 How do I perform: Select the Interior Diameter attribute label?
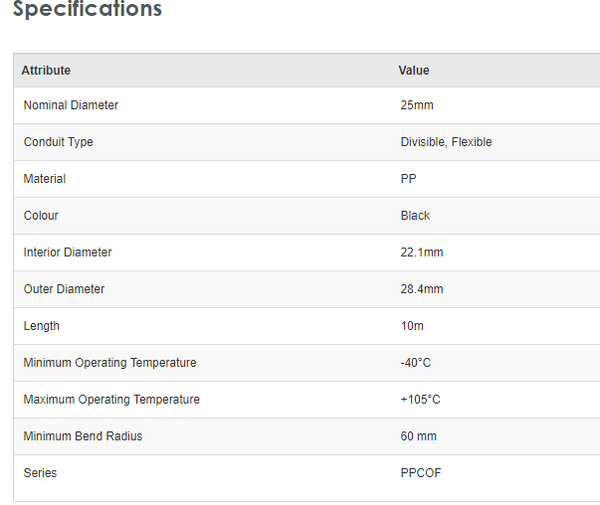pyautogui.click(x=68, y=252)
